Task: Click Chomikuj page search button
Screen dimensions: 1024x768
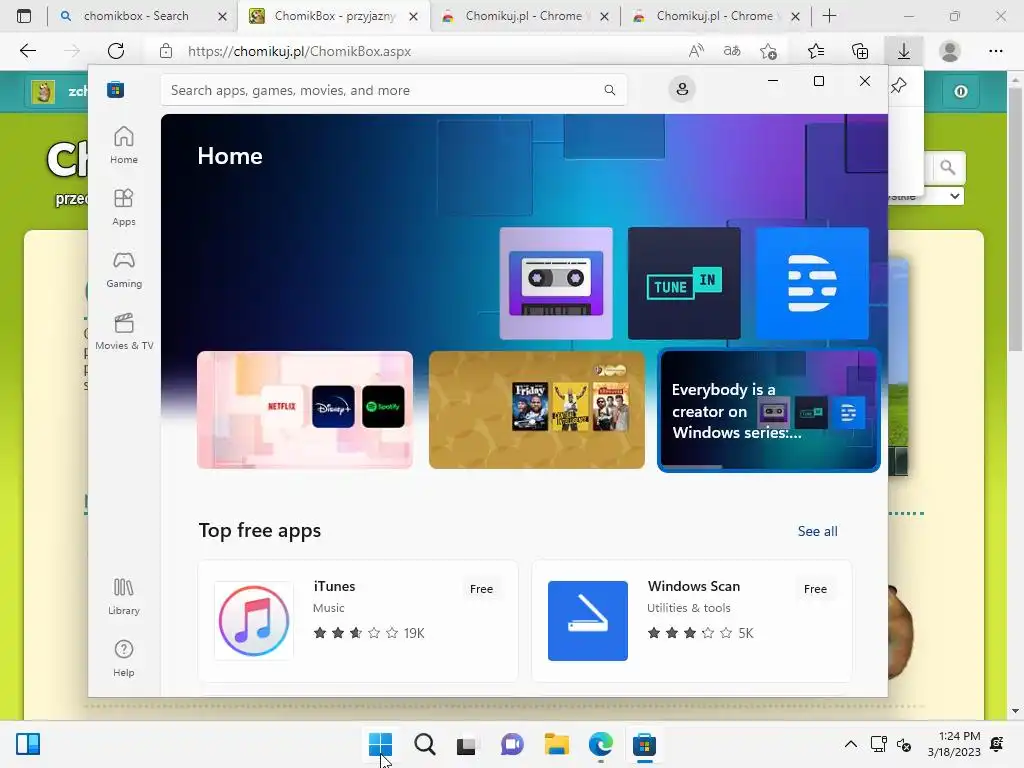Action: click(x=948, y=168)
